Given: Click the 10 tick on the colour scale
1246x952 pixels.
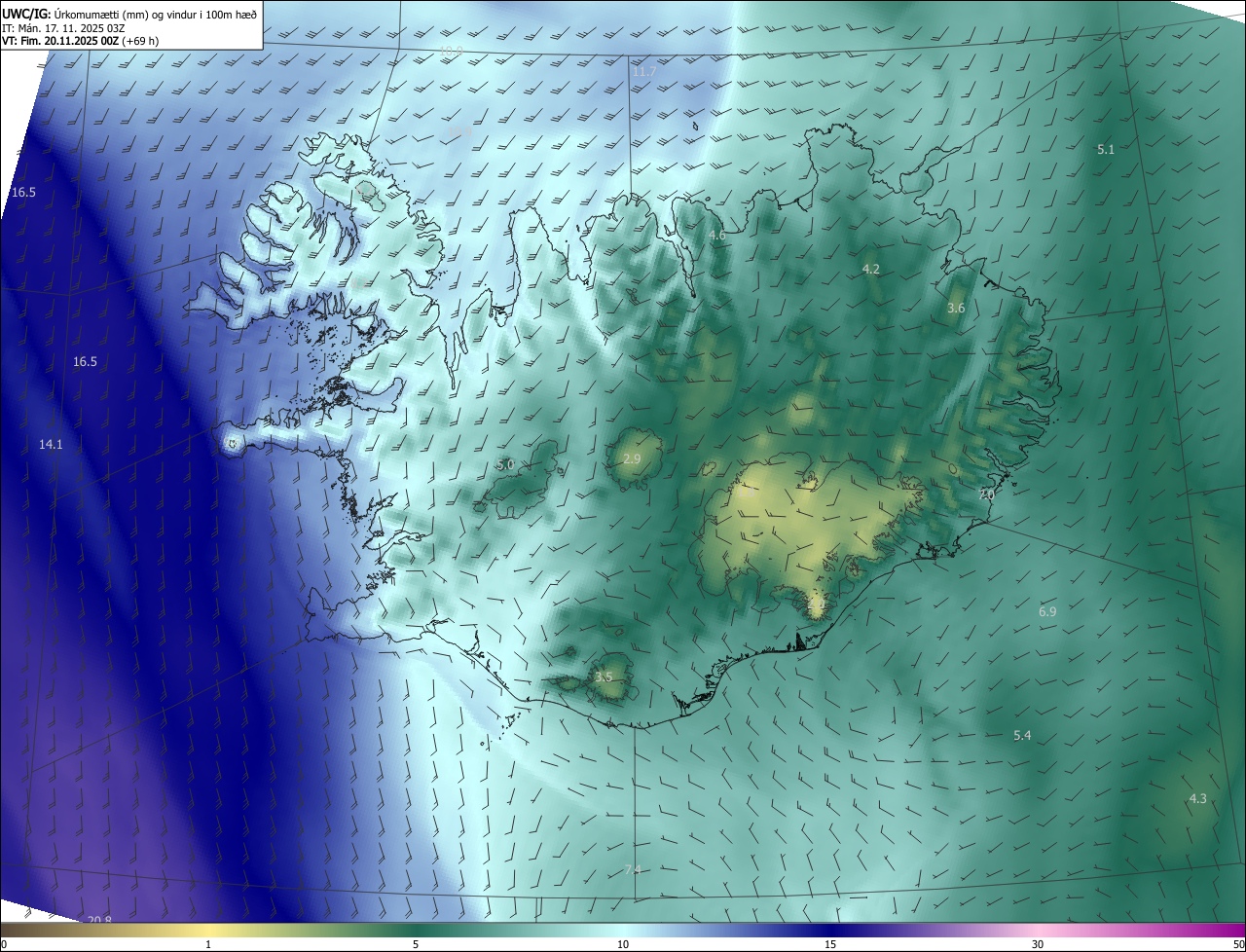Looking at the screenshot, I should click(x=623, y=945).
